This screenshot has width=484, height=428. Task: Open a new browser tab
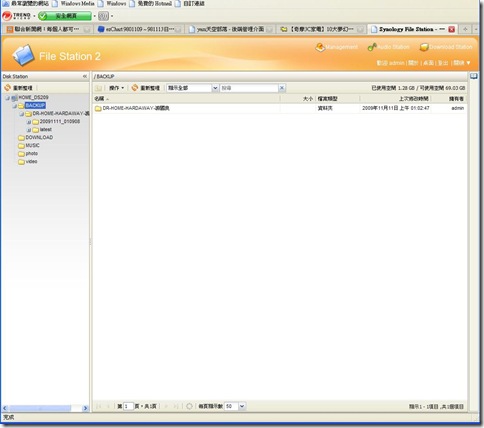coord(465,29)
